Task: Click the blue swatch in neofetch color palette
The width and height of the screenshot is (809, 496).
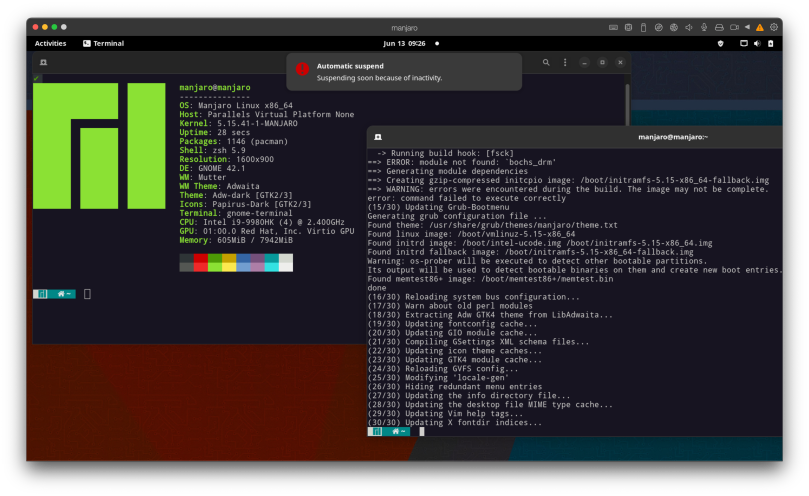Action: (243, 262)
